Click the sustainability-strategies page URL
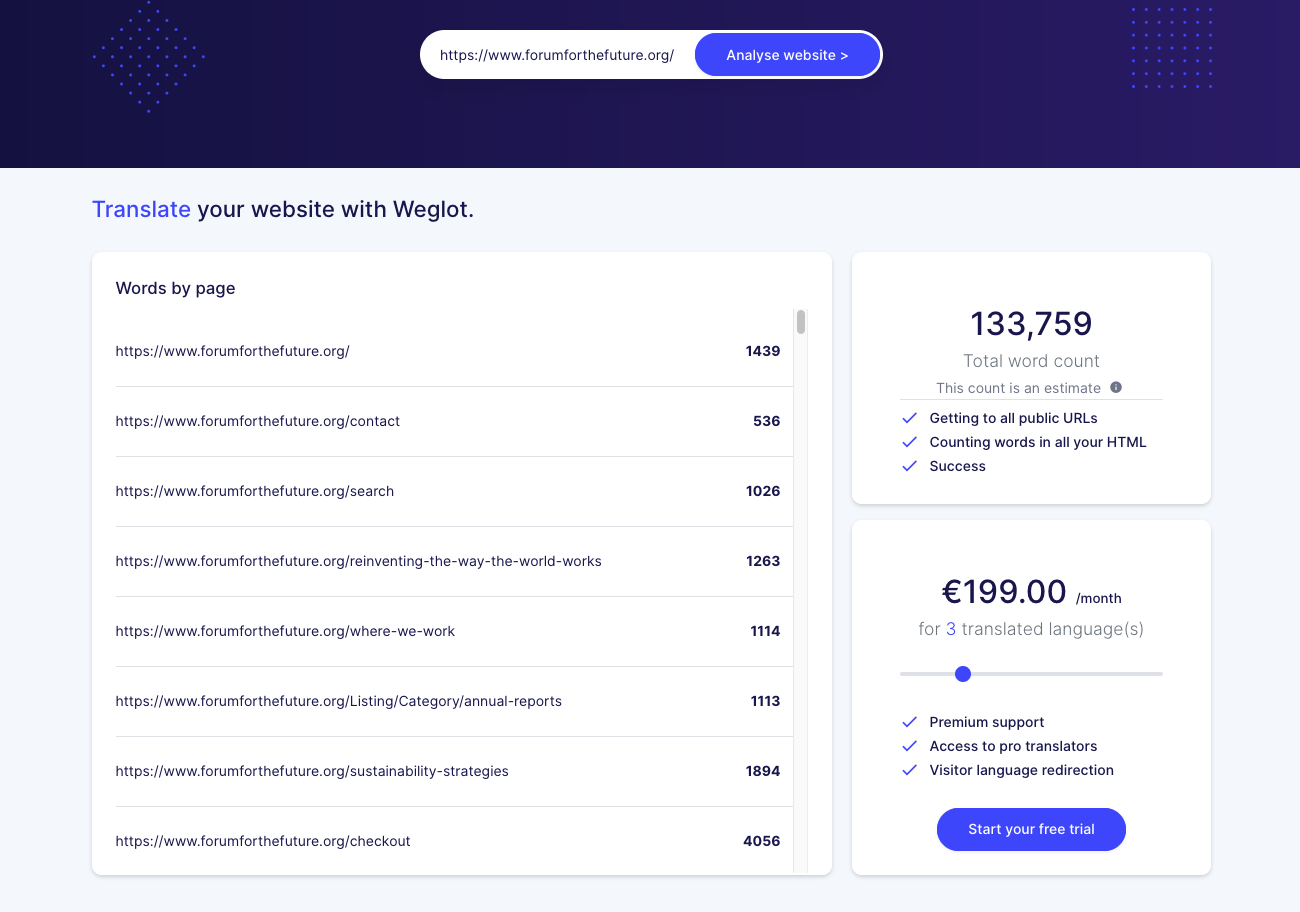Viewport: 1300px width, 912px height. tap(312, 771)
